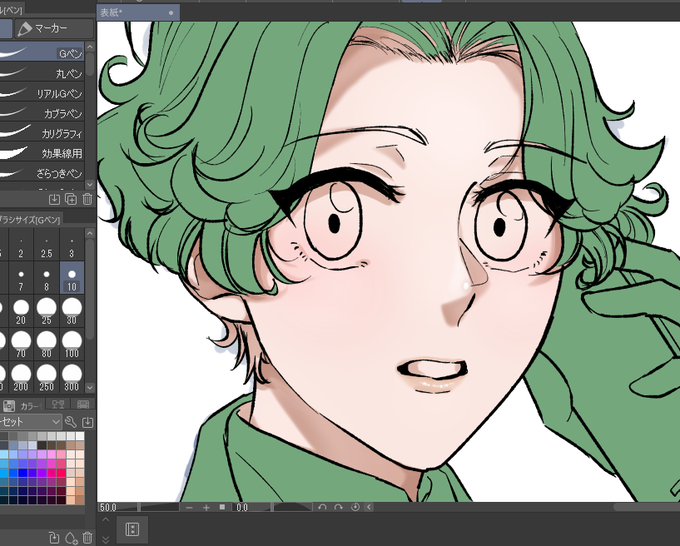Set brush size to 7
The image size is (680, 546).
[x=21, y=278]
